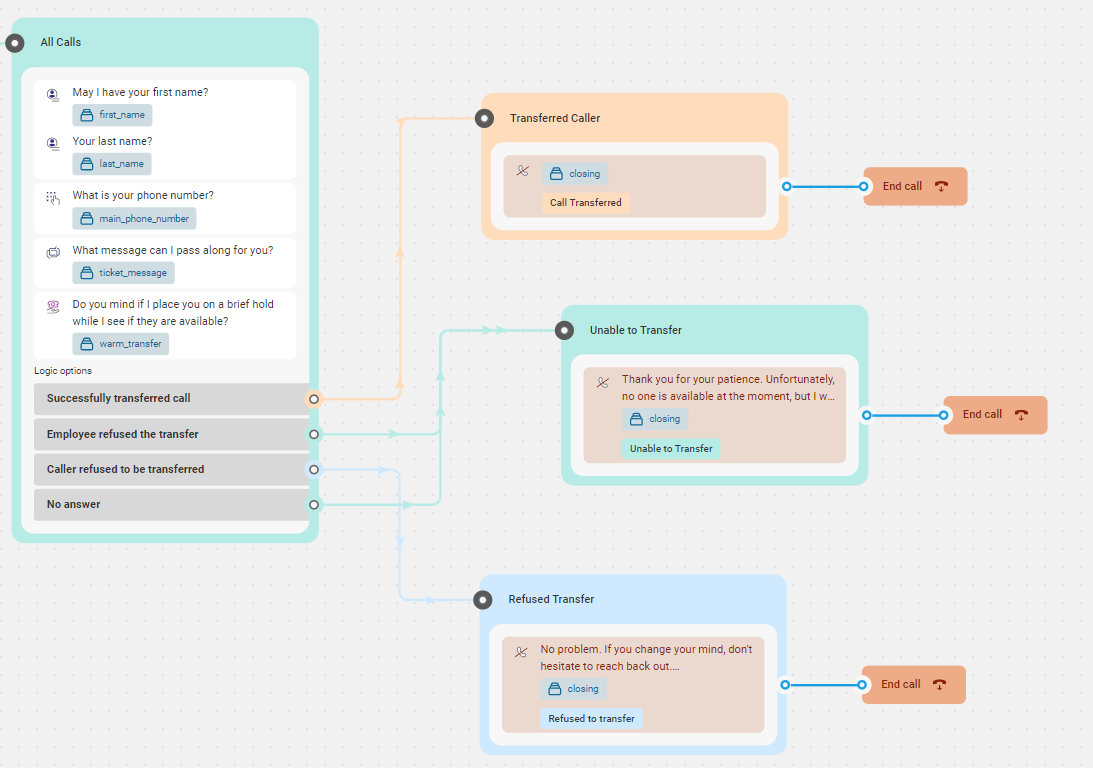
Task: Click the keypad icon beside the phone number question
Action: click(53, 198)
